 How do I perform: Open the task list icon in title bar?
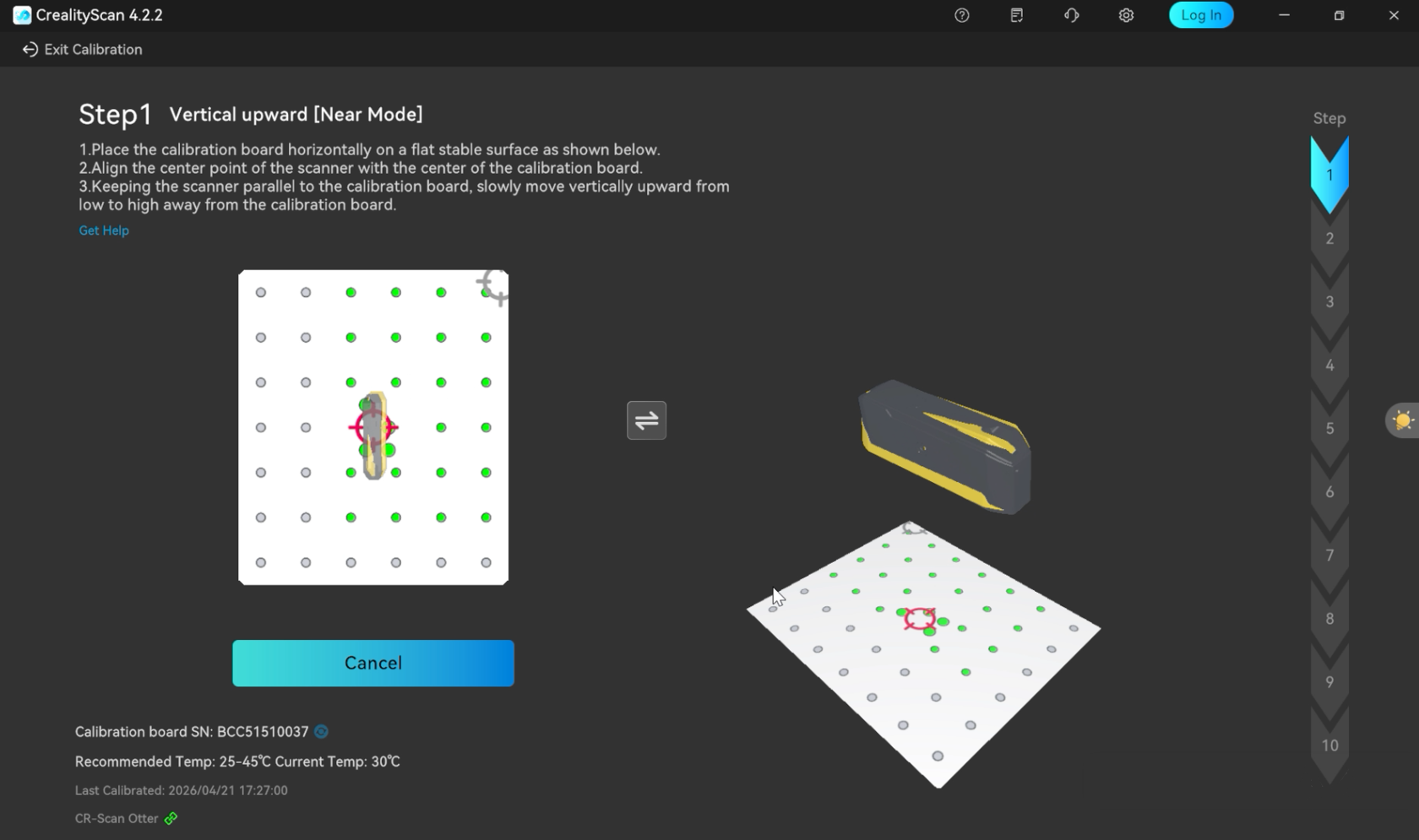tap(1016, 15)
